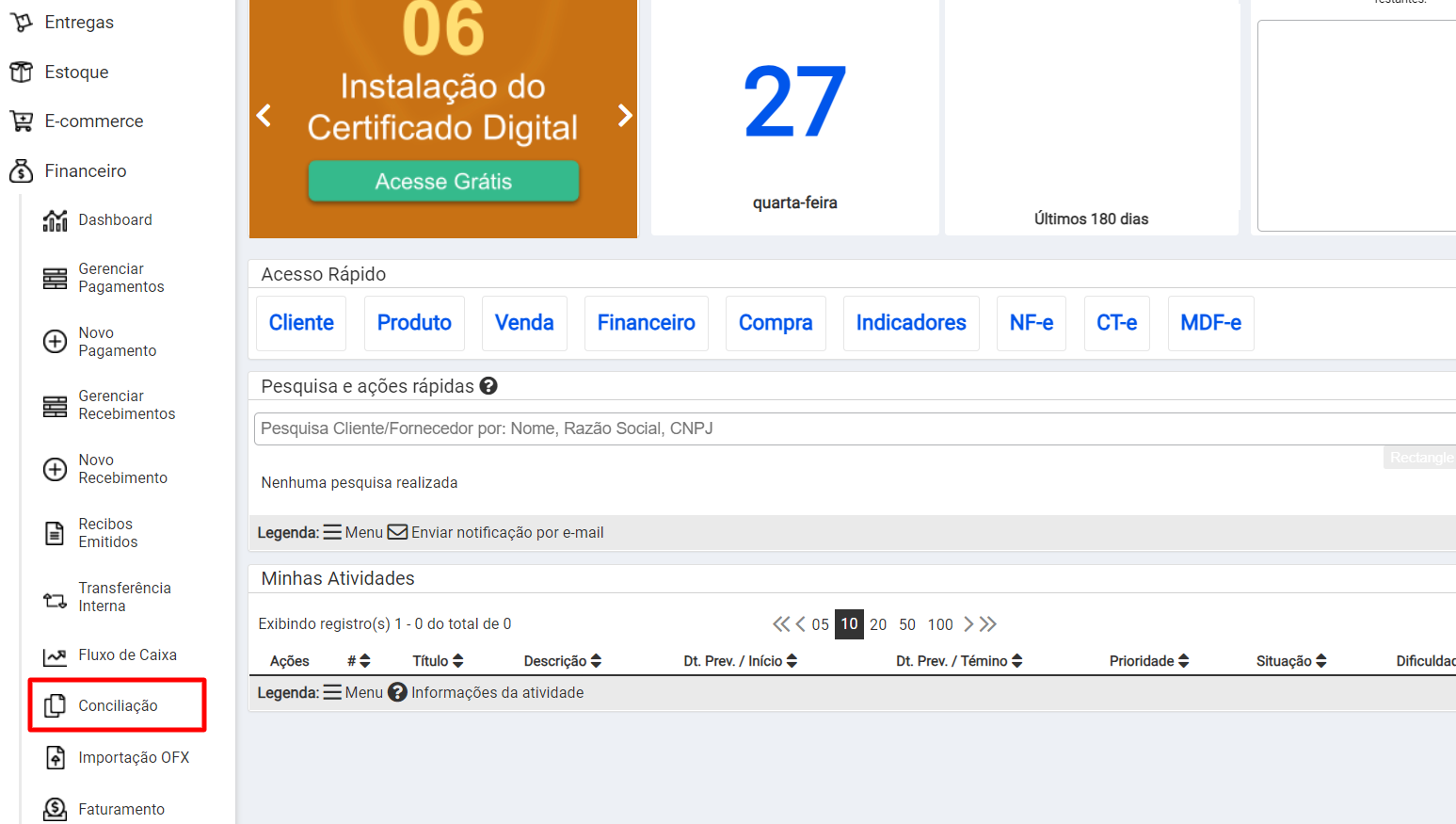The image size is (1456, 824).
Task: Open Venda quick access
Action: click(x=524, y=323)
